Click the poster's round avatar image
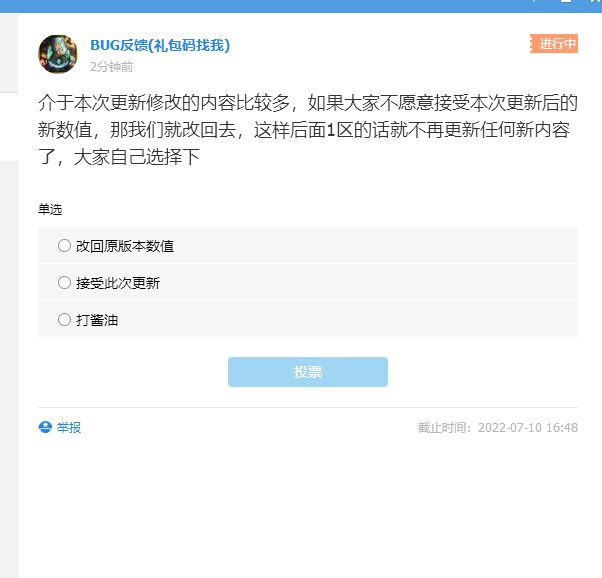The width and height of the screenshot is (602, 578). click(58, 54)
